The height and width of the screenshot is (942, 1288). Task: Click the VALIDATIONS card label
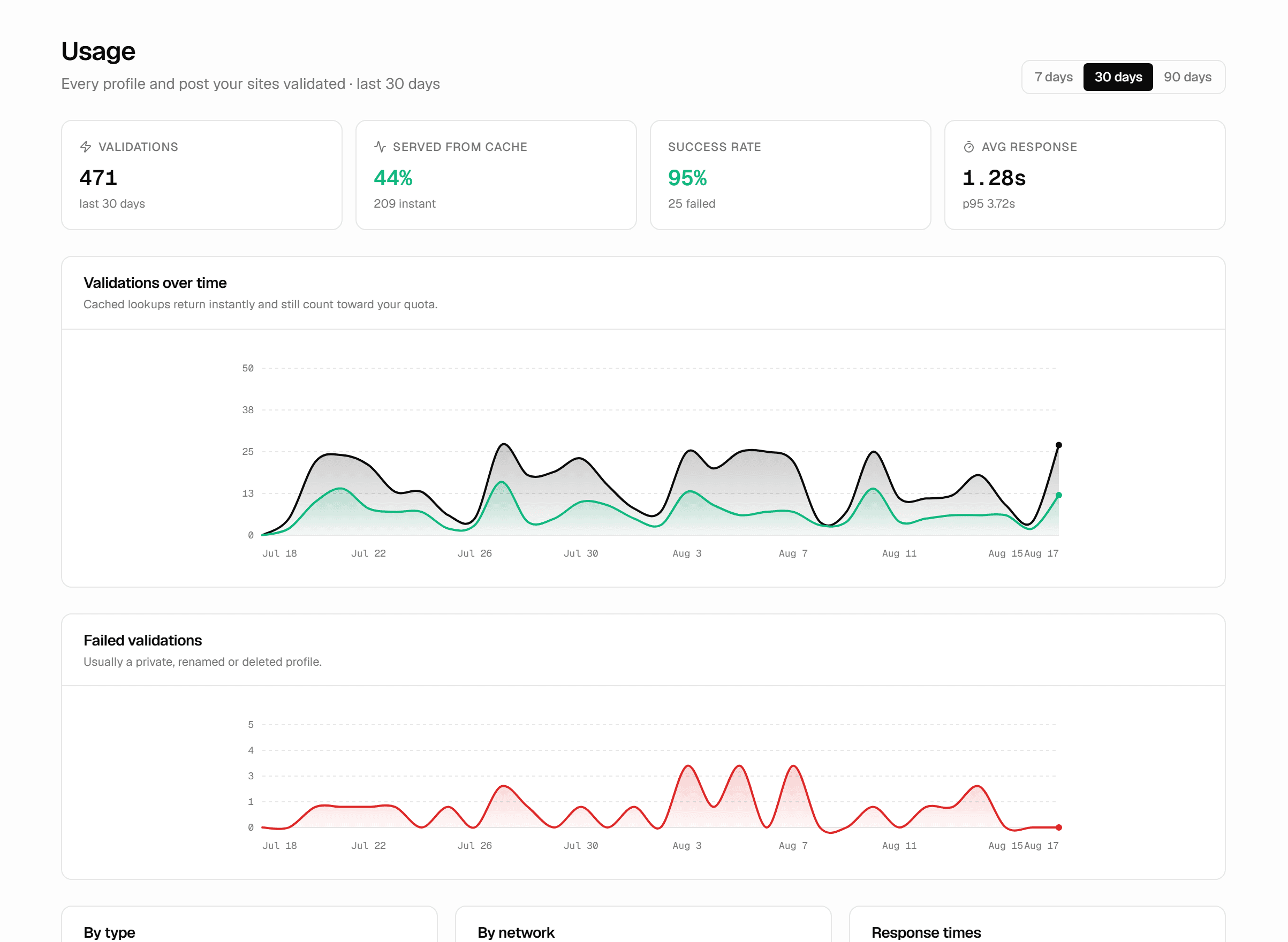(138, 147)
